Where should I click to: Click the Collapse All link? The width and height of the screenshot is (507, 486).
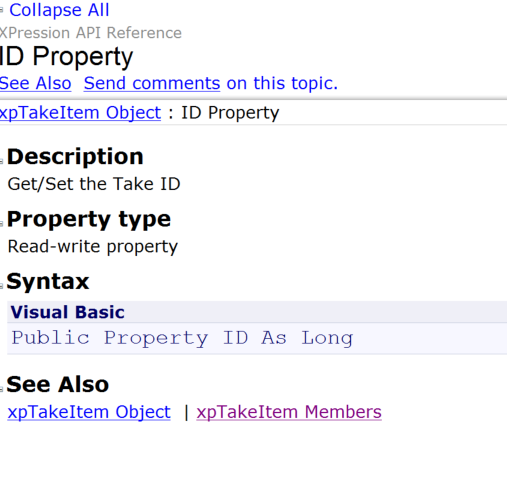click(59, 10)
